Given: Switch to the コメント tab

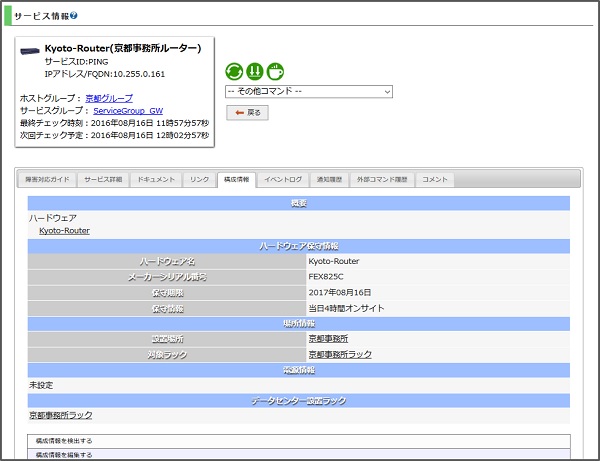Looking at the screenshot, I should (435, 179).
